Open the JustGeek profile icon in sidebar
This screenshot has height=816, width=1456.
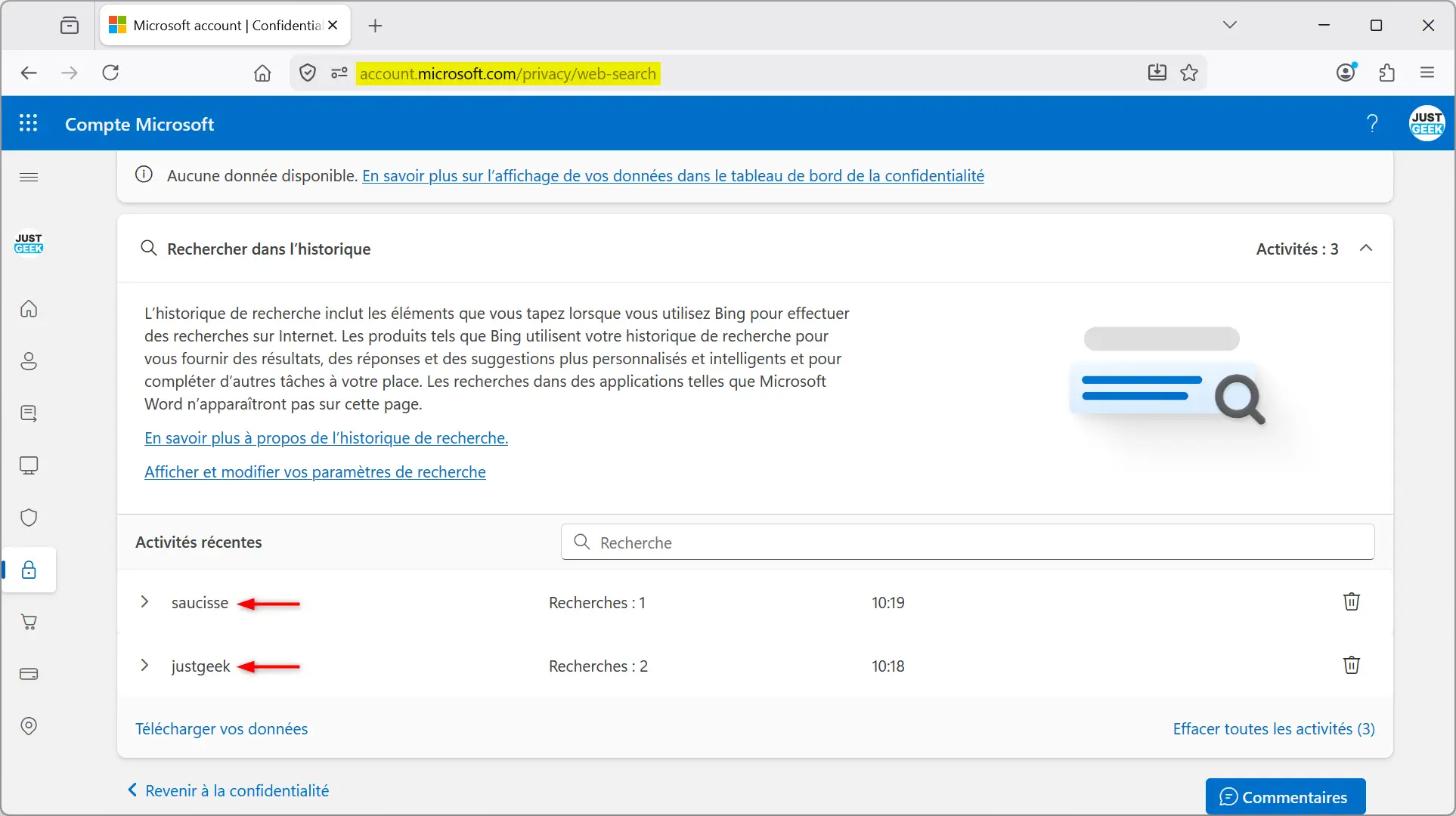pos(29,243)
